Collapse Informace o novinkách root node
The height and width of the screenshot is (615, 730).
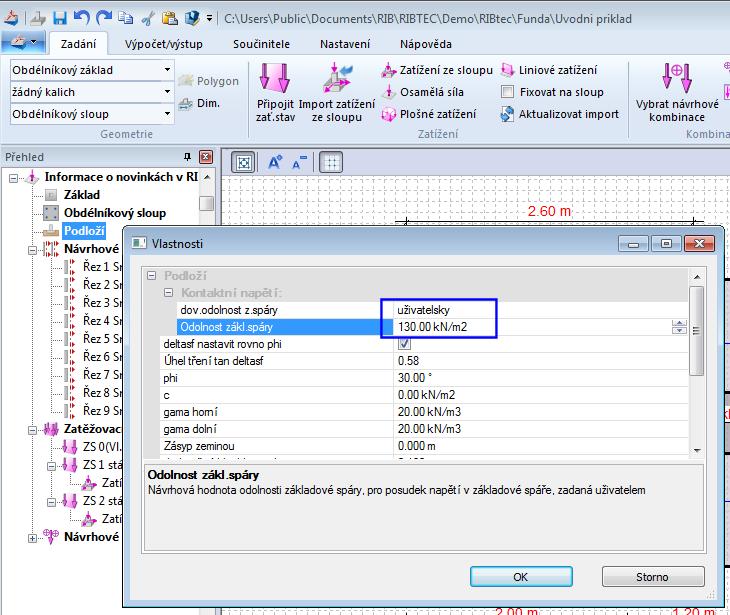(14, 178)
